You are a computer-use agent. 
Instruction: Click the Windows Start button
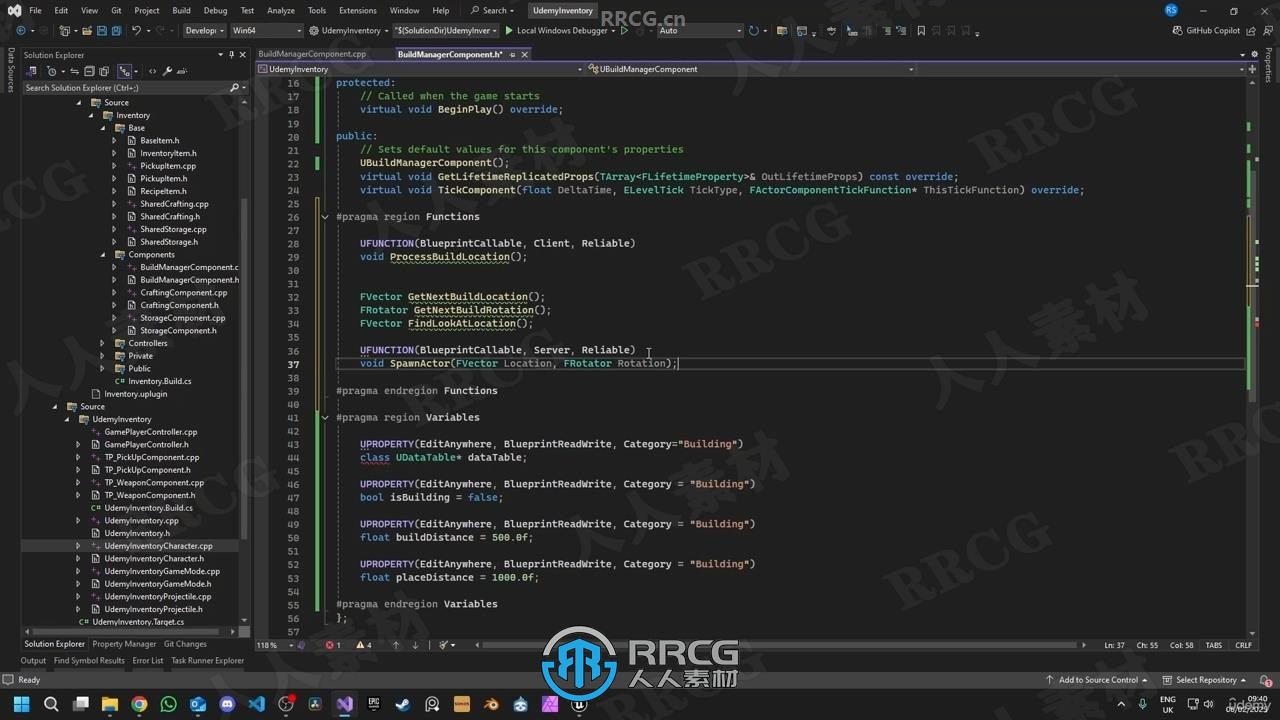coord(21,705)
